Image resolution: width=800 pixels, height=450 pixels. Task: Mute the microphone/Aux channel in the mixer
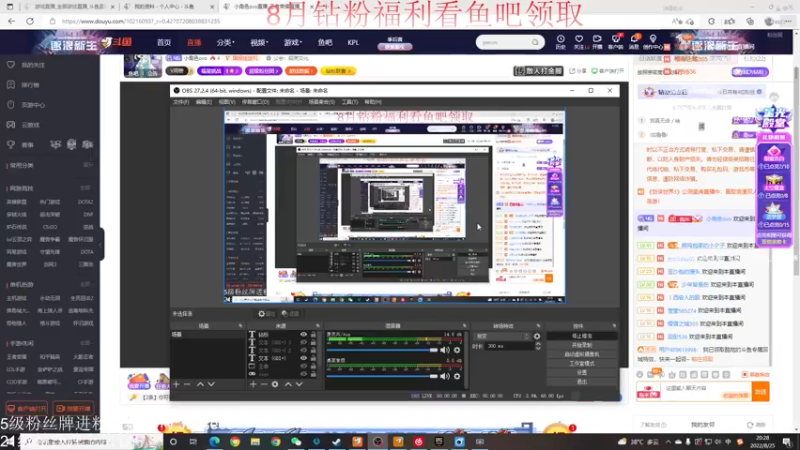coord(445,350)
